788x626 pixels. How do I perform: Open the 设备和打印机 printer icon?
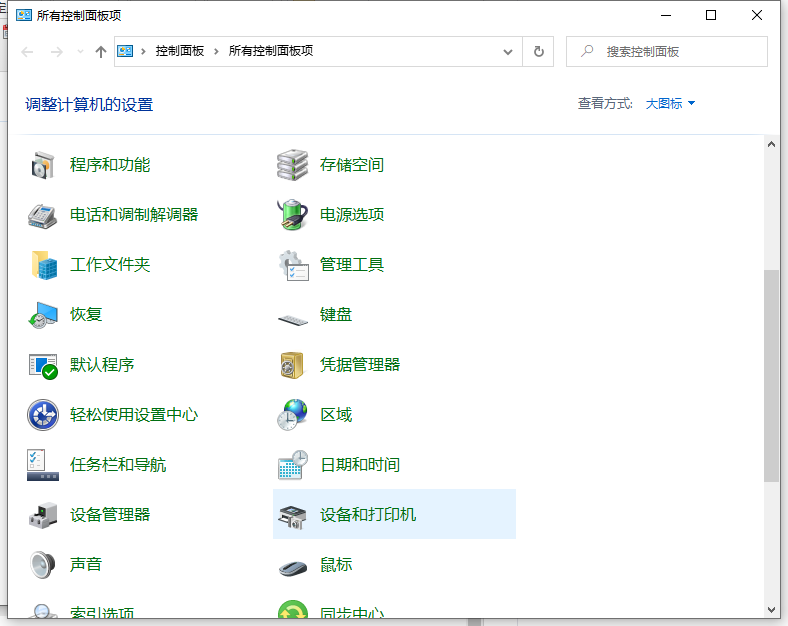(292, 516)
